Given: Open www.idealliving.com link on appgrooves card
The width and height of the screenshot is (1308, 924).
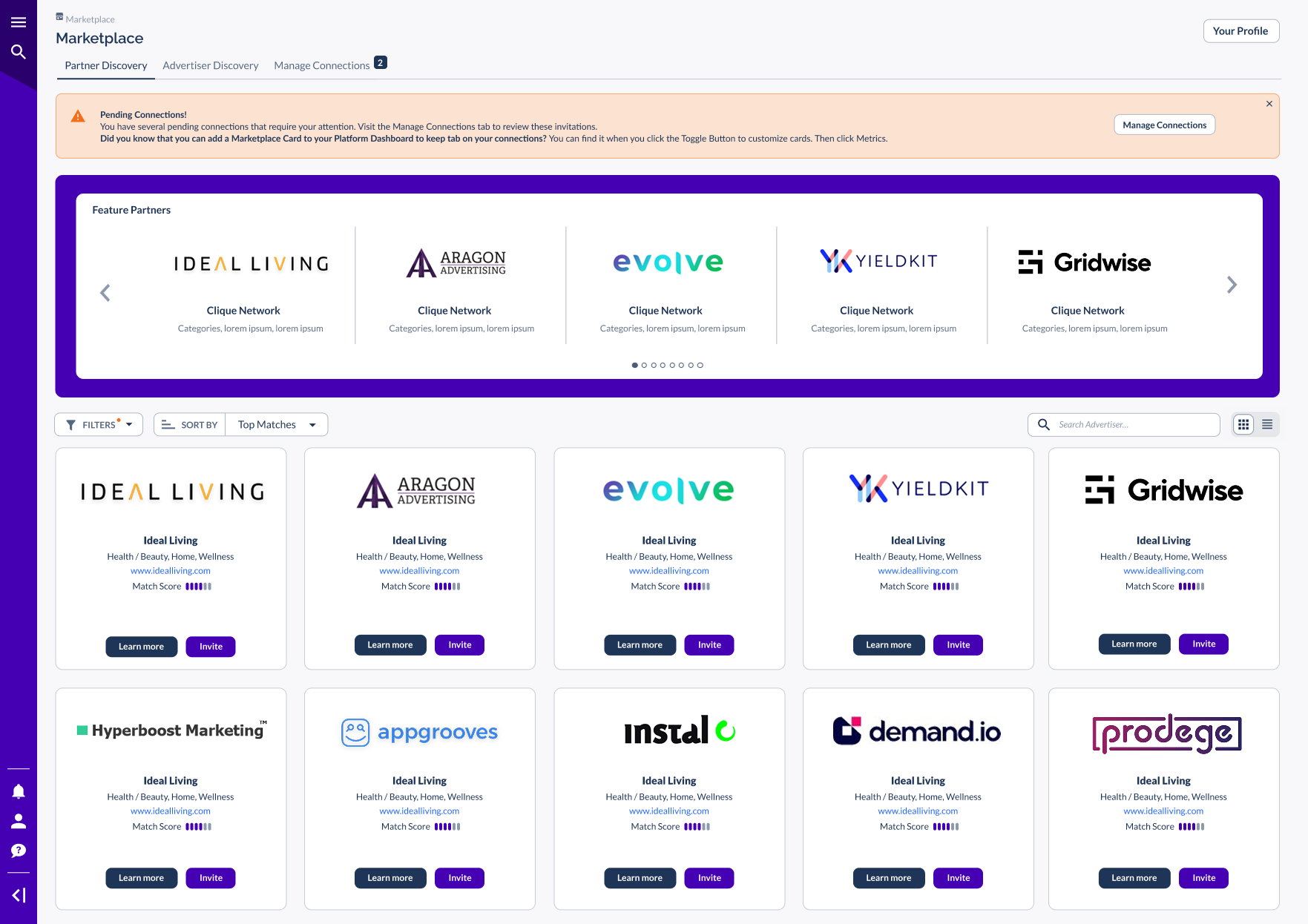Looking at the screenshot, I should pyautogui.click(x=419, y=811).
